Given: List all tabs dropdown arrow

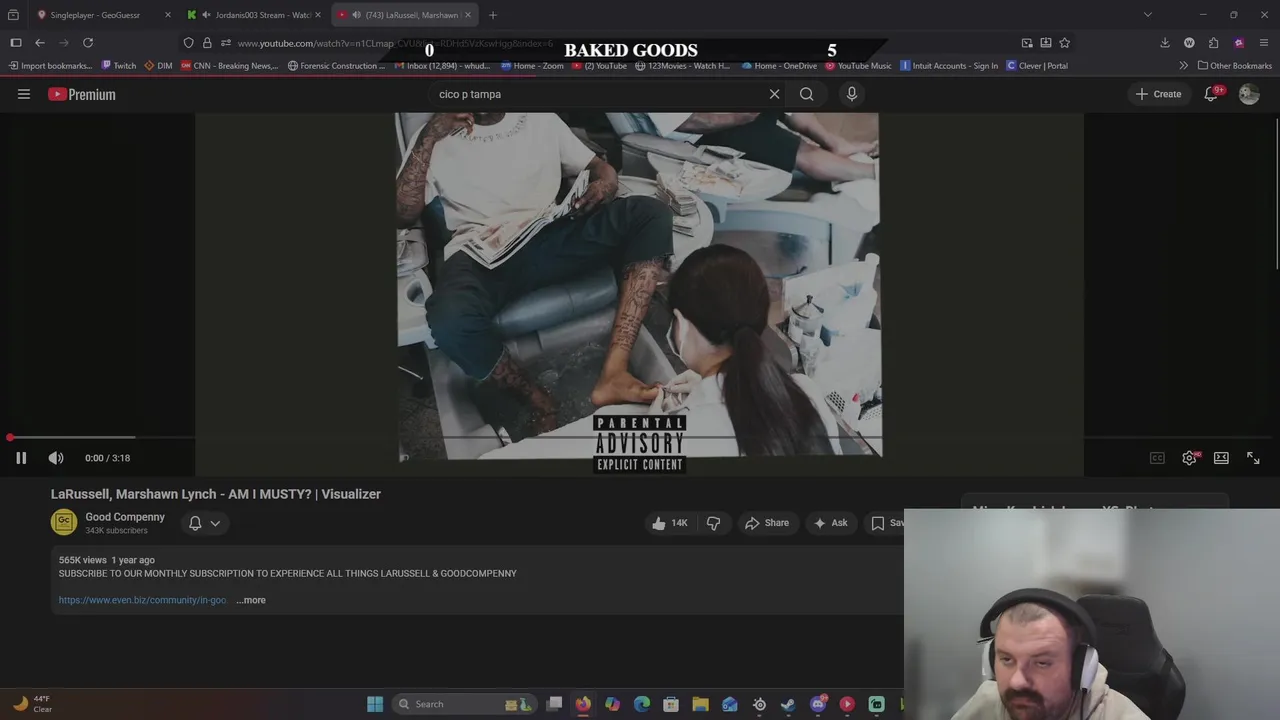Looking at the screenshot, I should [1148, 15].
